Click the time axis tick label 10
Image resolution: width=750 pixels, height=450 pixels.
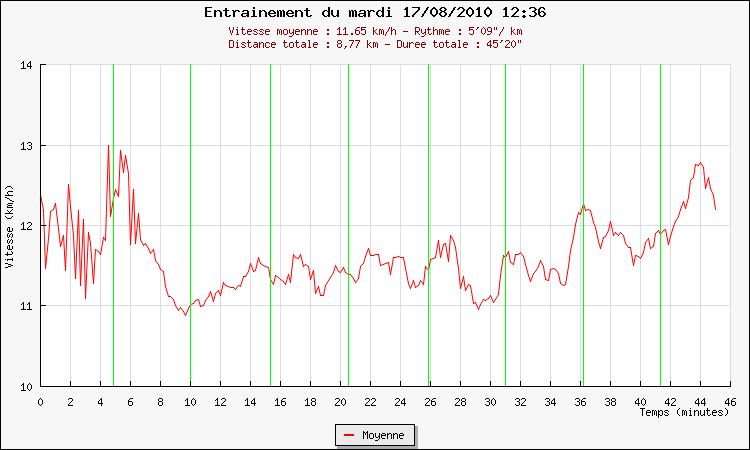pos(190,402)
